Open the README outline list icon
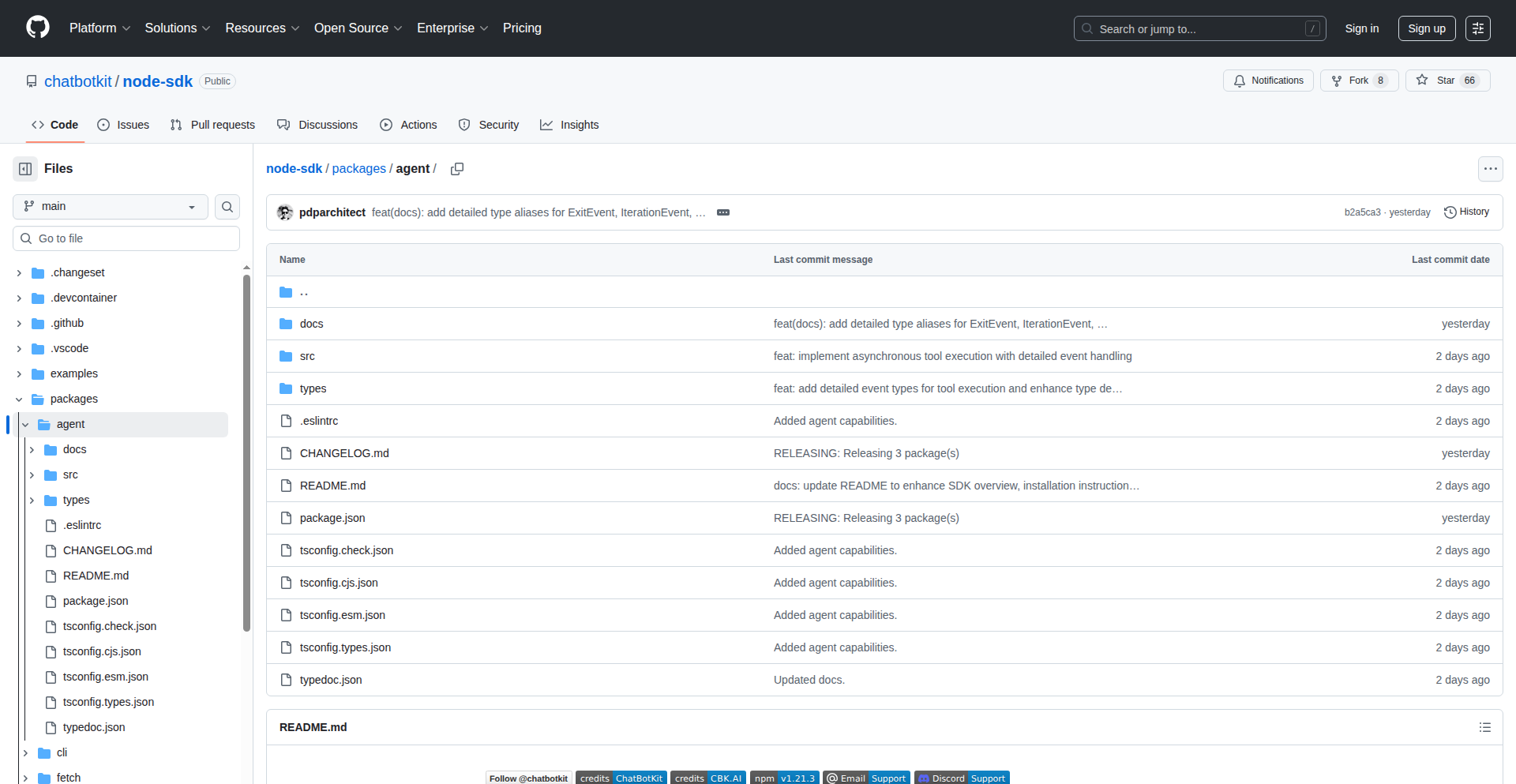 [x=1484, y=727]
